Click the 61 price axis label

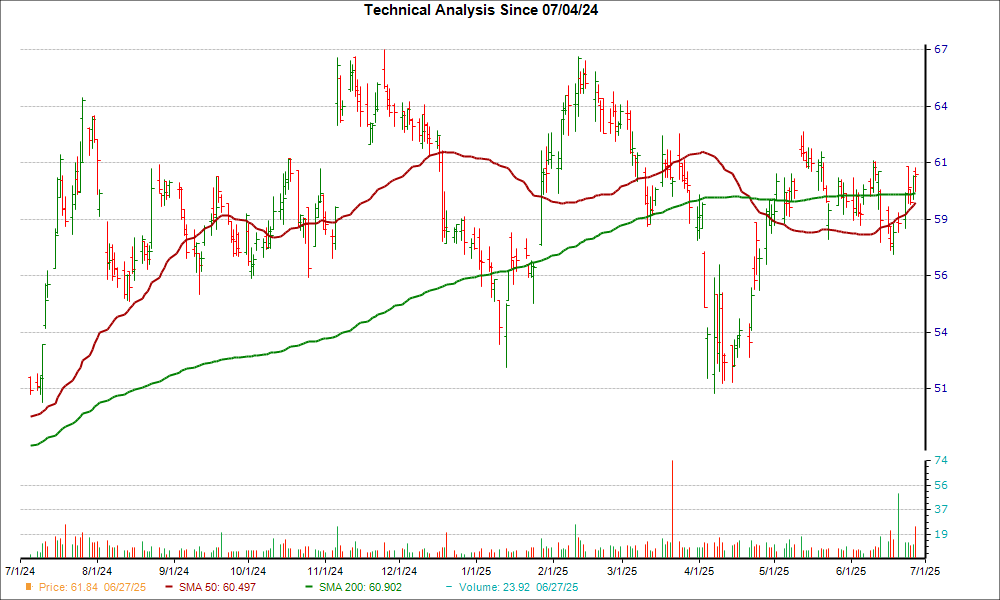pos(941,163)
